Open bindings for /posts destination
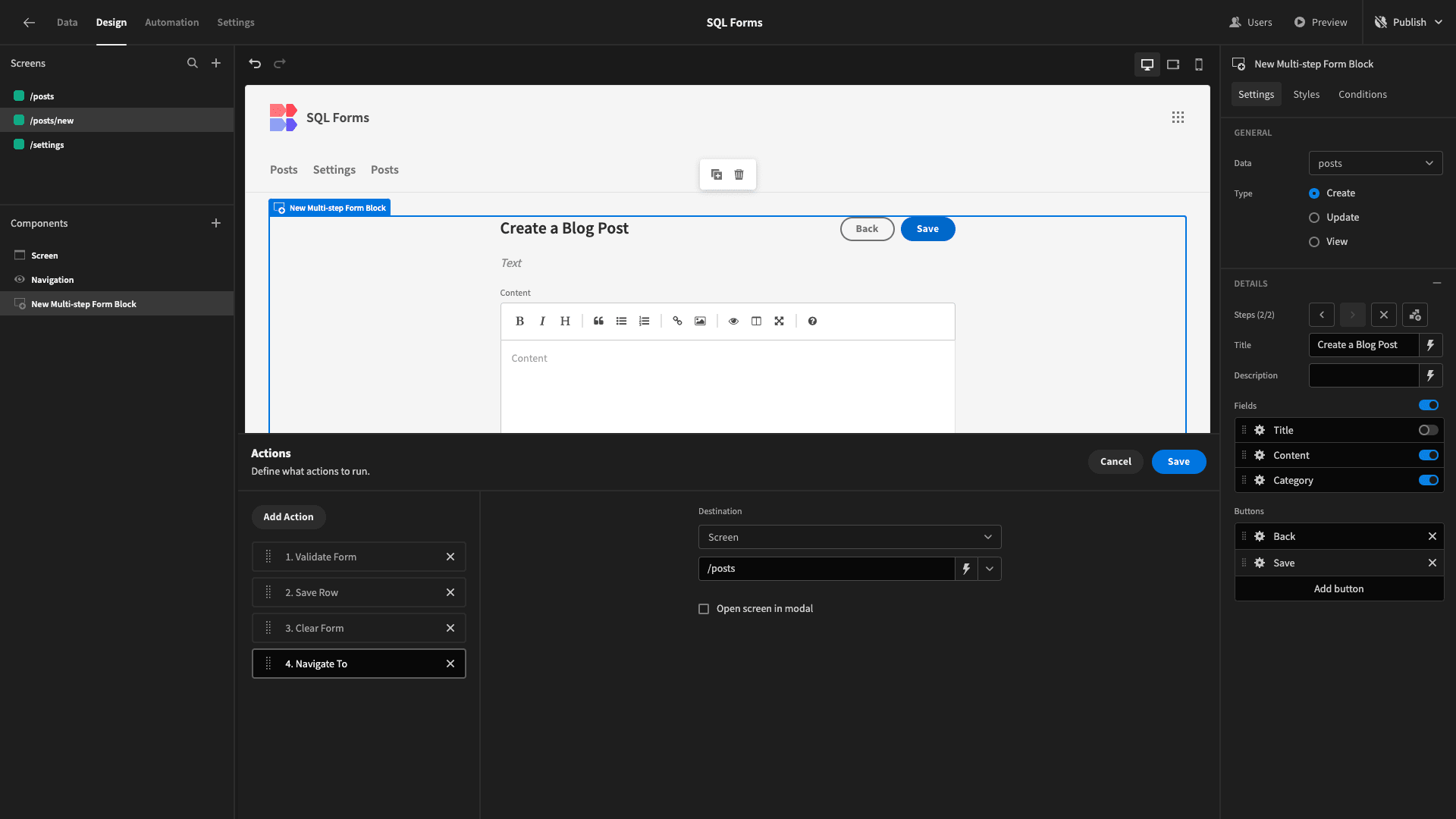Viewport: 1456px width, 819px height. point(966,569)
